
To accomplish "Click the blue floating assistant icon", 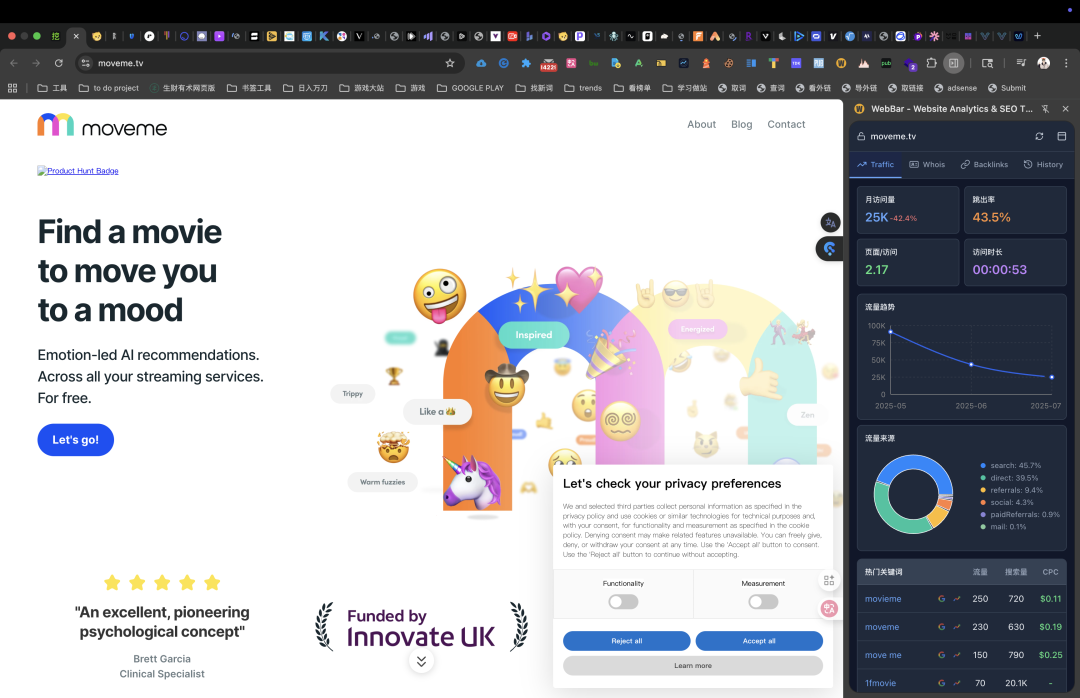I will pos(829,248).
